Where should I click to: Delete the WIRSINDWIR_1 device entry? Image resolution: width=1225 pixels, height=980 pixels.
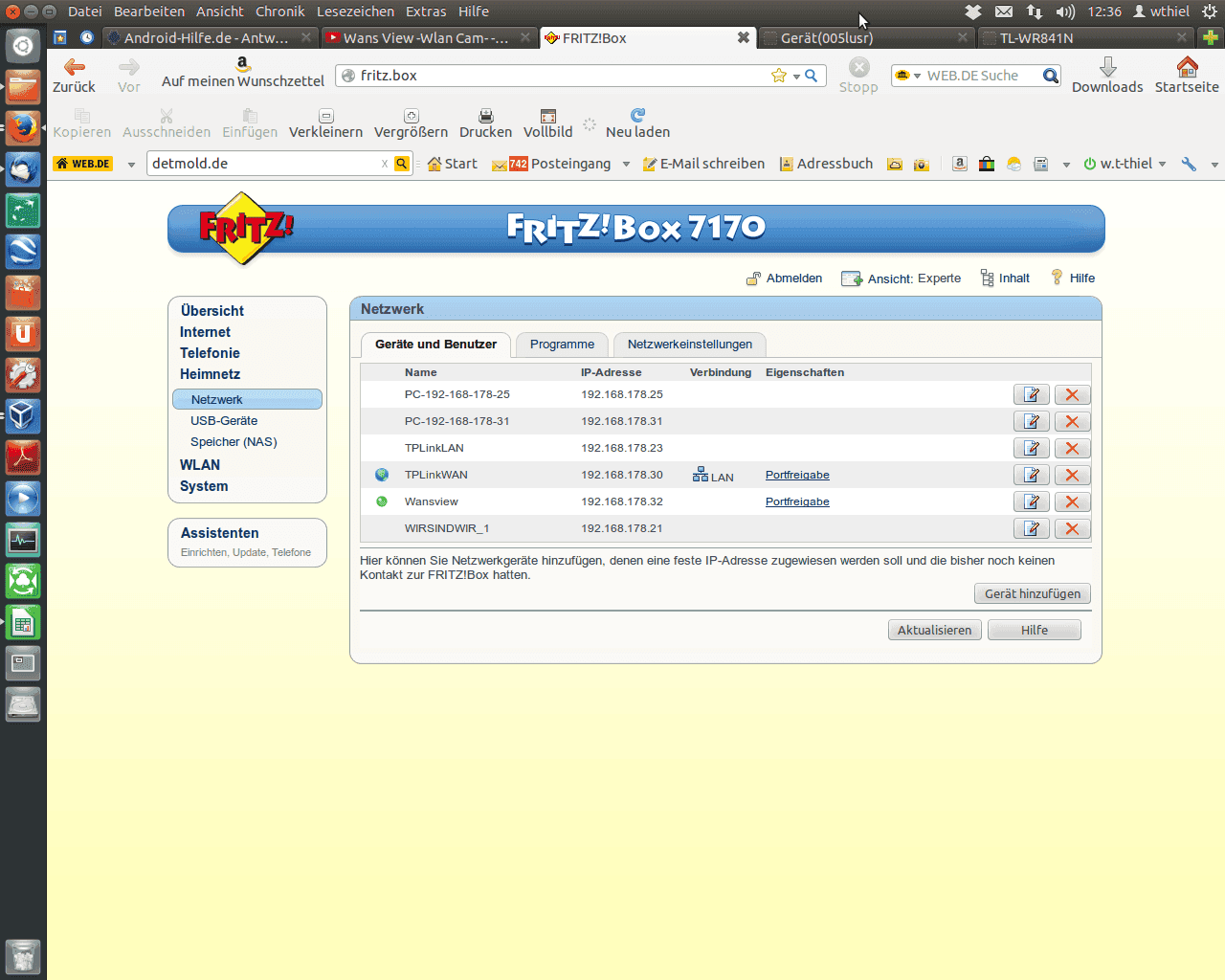click(x=1072, y=528)
